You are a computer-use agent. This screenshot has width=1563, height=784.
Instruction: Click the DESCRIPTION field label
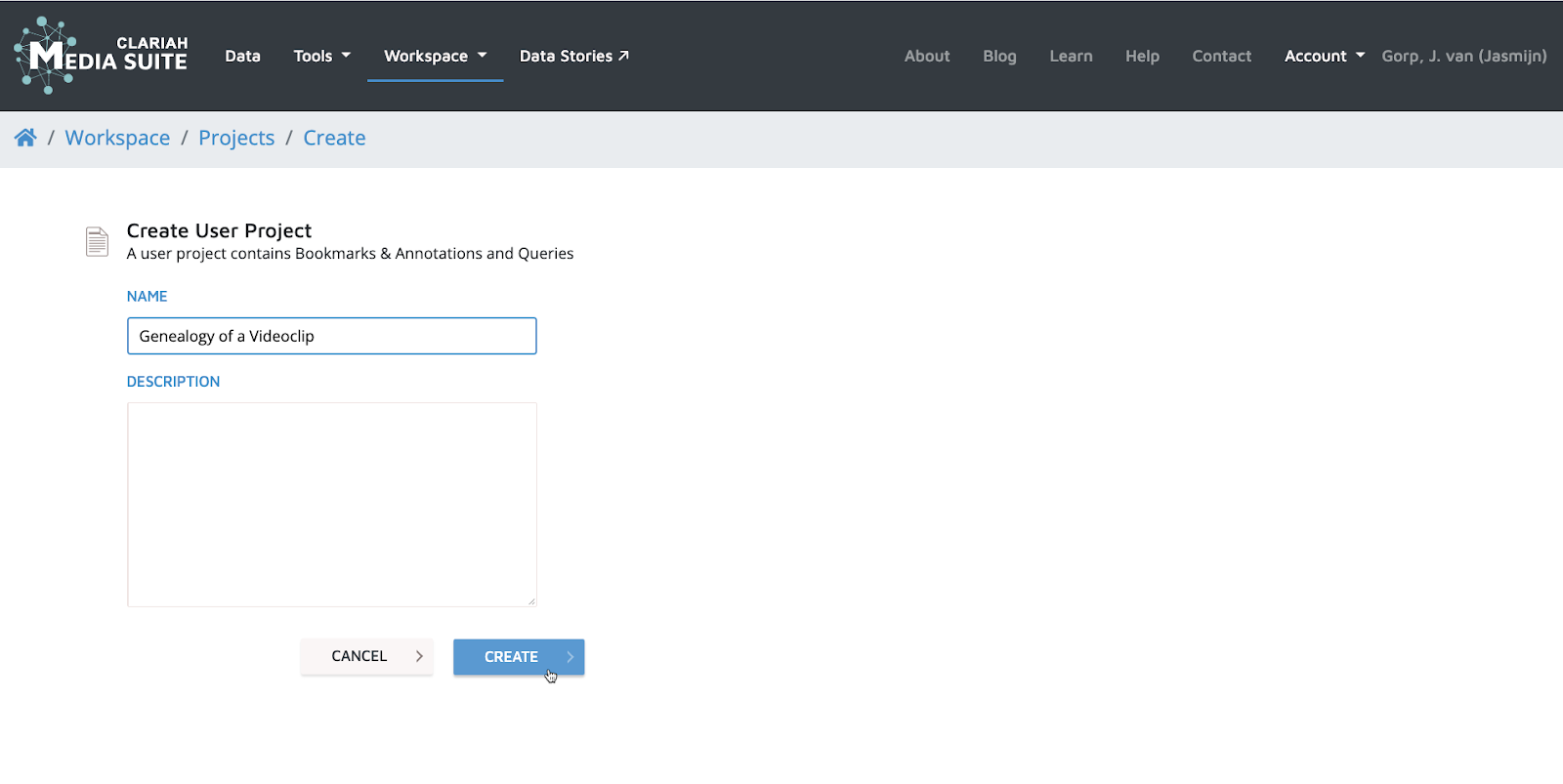(173, 382)
